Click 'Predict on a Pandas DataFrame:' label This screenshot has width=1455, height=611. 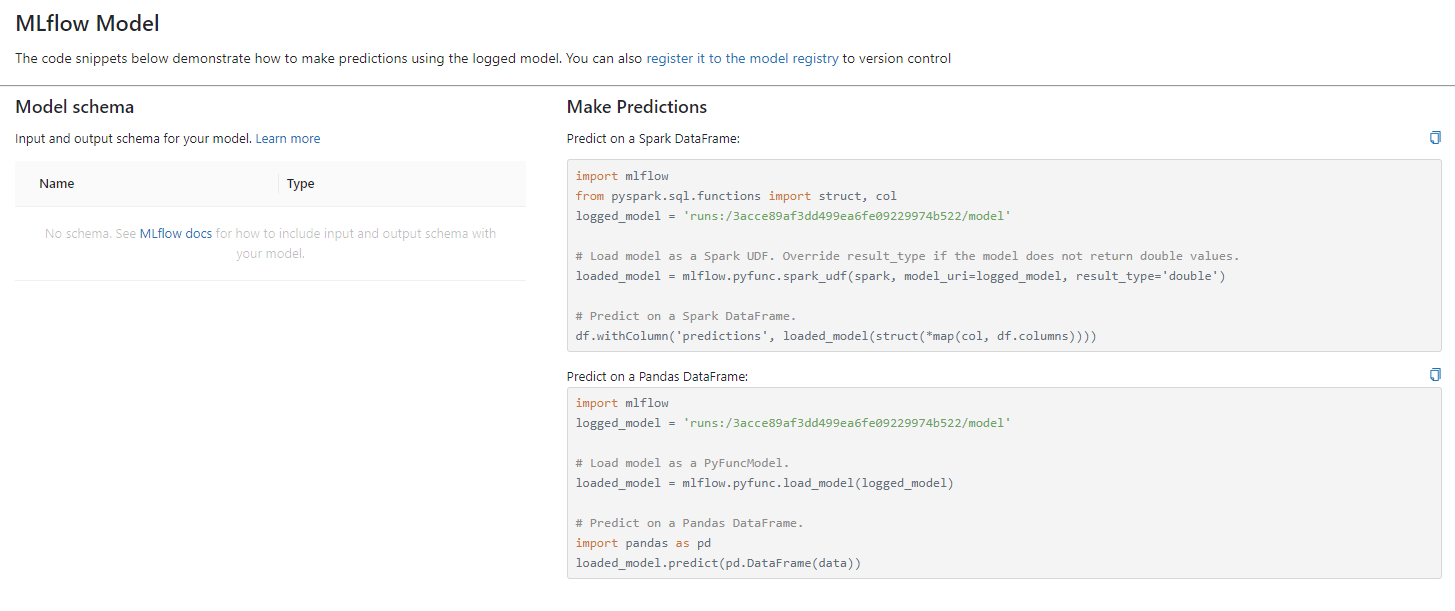tap(657, 377)
